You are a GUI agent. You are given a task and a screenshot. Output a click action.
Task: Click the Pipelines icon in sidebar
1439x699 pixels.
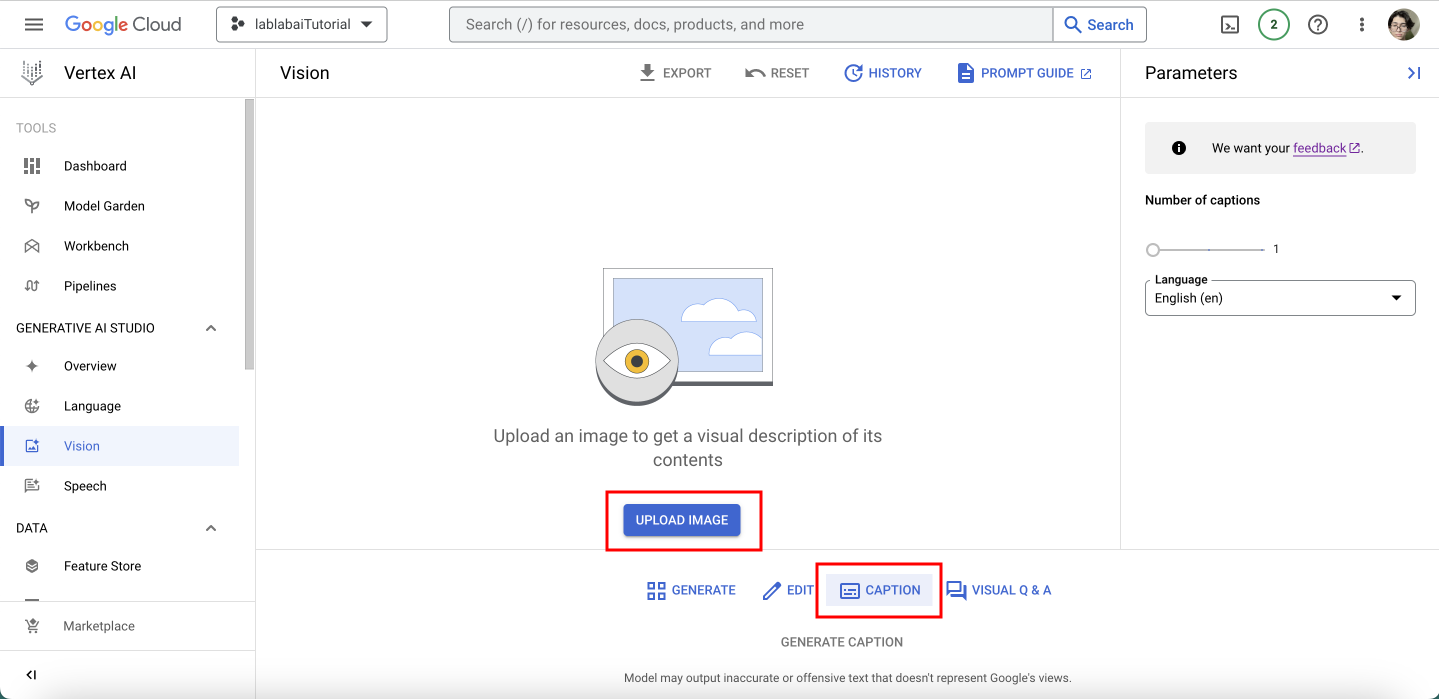click(x=32, y=286)
